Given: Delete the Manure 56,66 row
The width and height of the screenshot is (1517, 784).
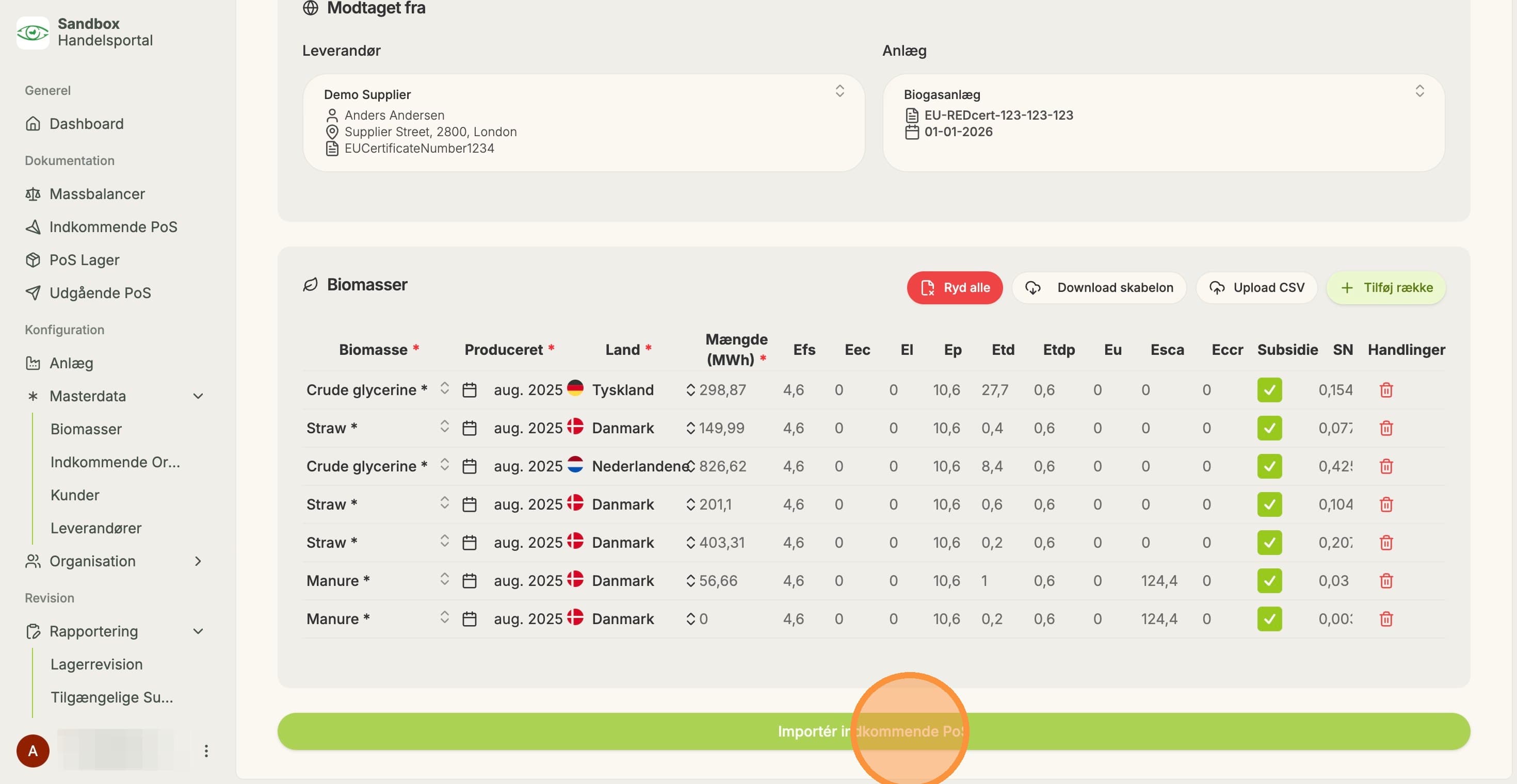Looking at the screenshot, I should (1386, 581).
